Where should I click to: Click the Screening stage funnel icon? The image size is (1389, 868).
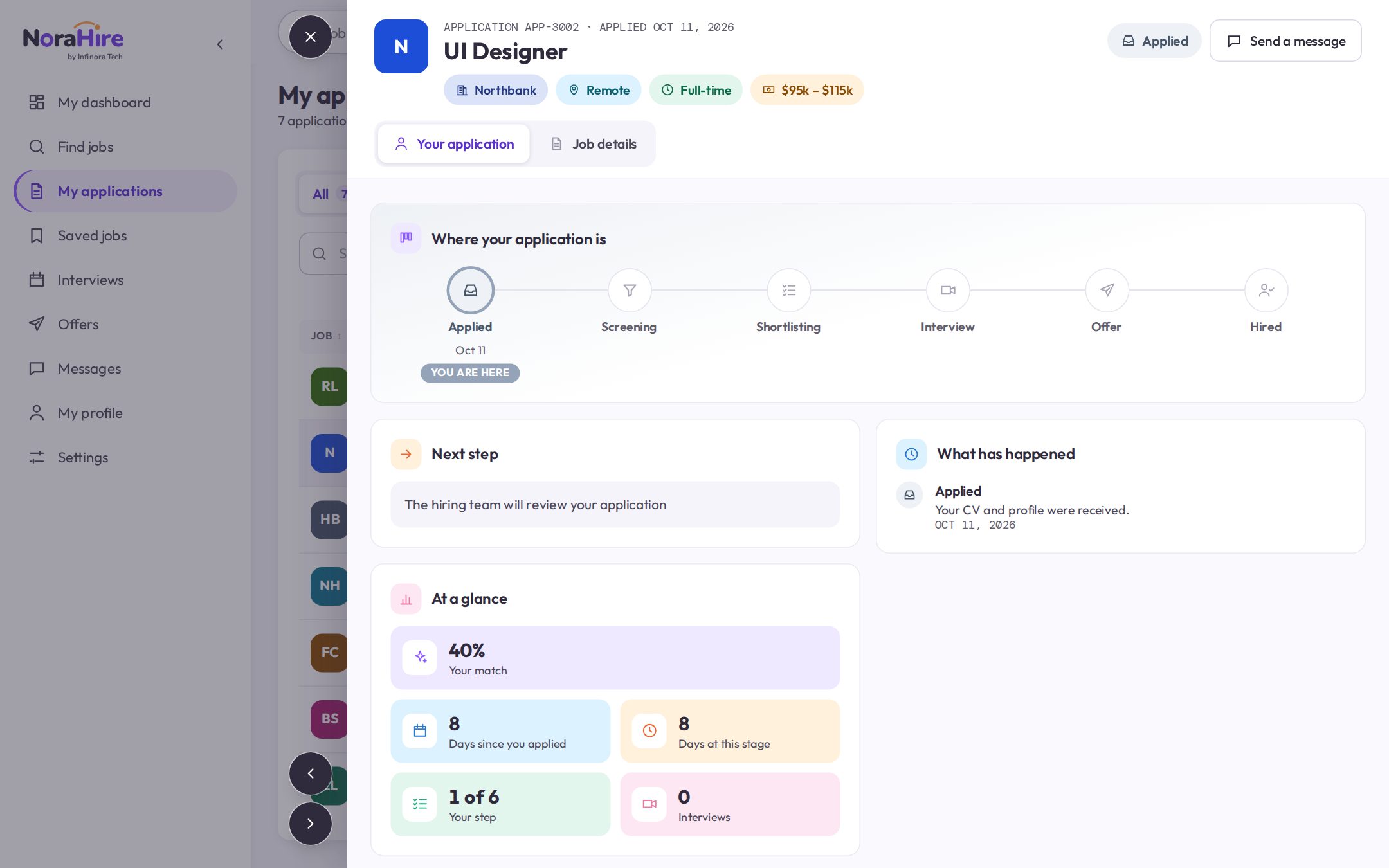630,290
